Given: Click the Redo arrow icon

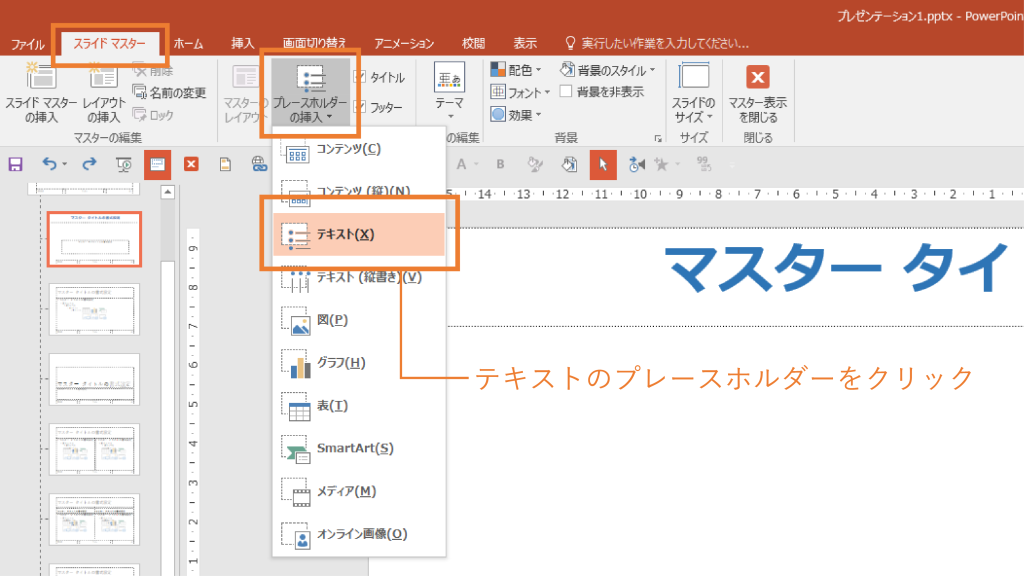Looking at the screenshot, I should (89, 164).
